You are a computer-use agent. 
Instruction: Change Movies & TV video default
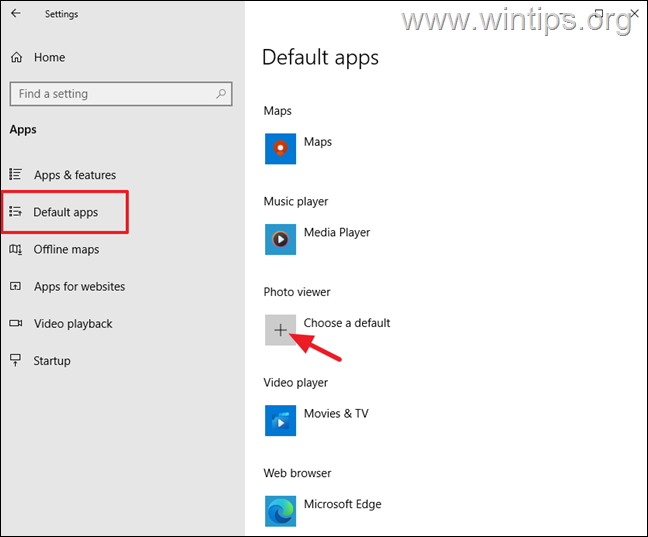336,413
